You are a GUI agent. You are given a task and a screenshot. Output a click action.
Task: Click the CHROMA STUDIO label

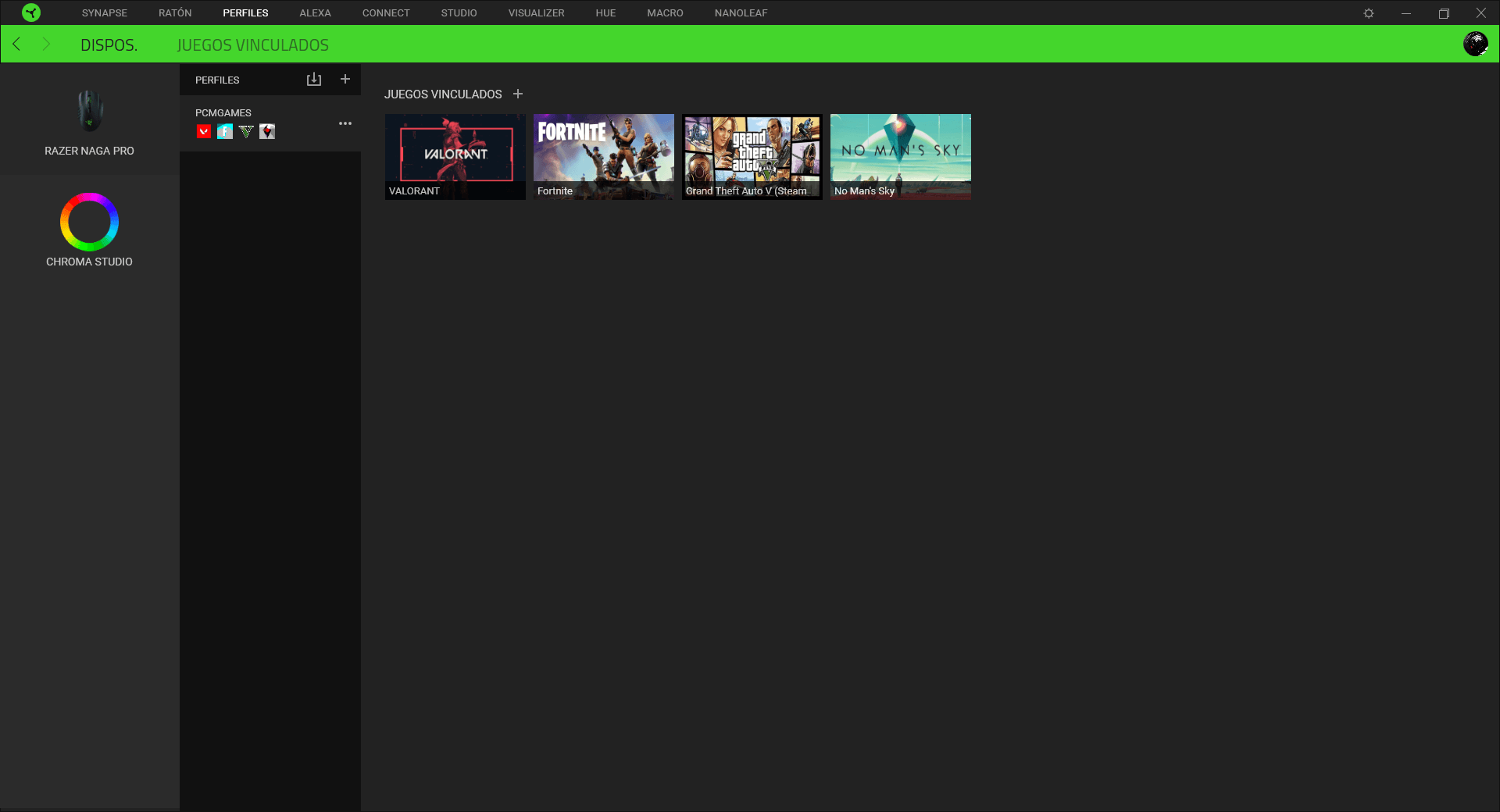point(89,262)
